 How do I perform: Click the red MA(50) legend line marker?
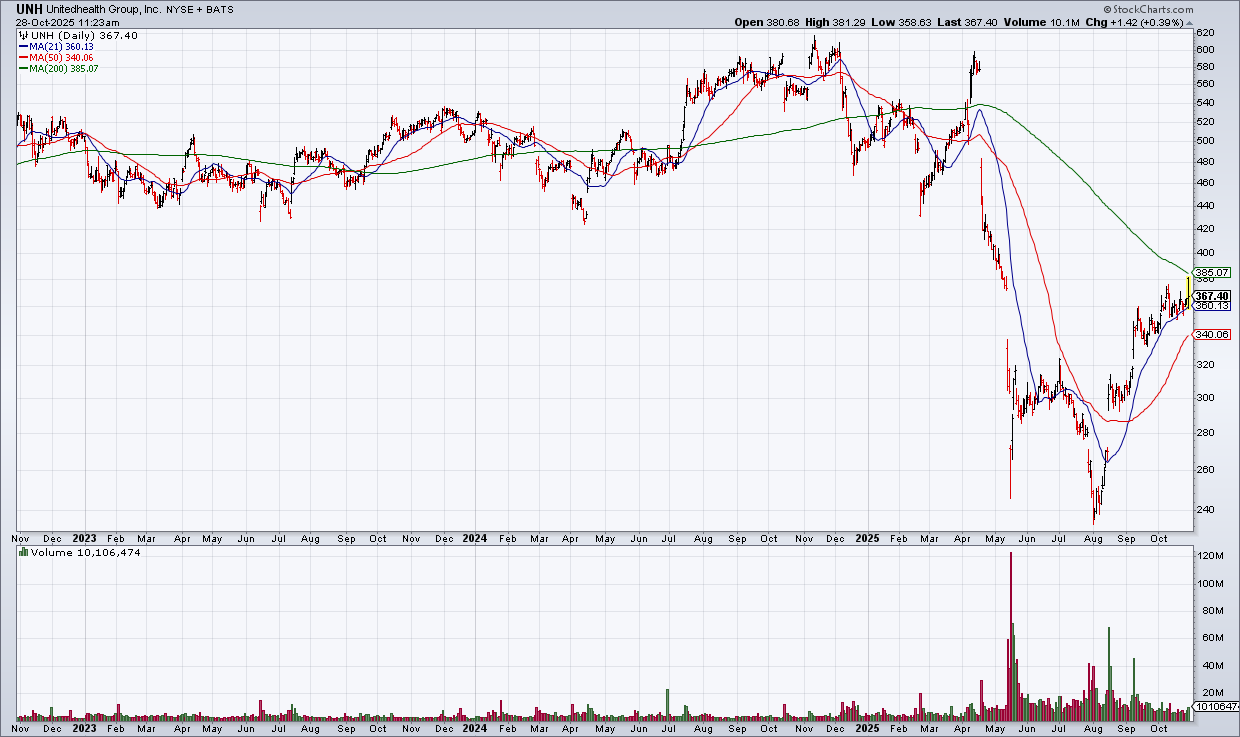point(22,57)
